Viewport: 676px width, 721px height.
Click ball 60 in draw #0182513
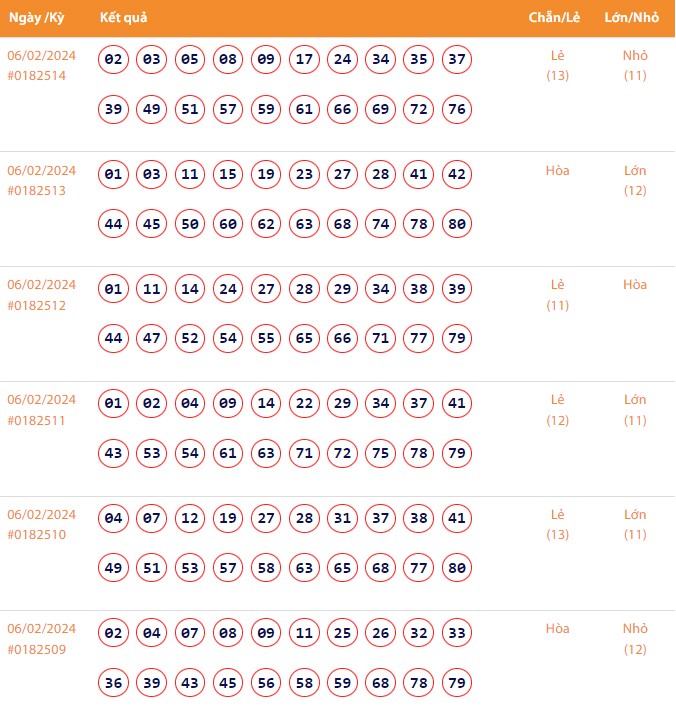(x=228, y=224)
